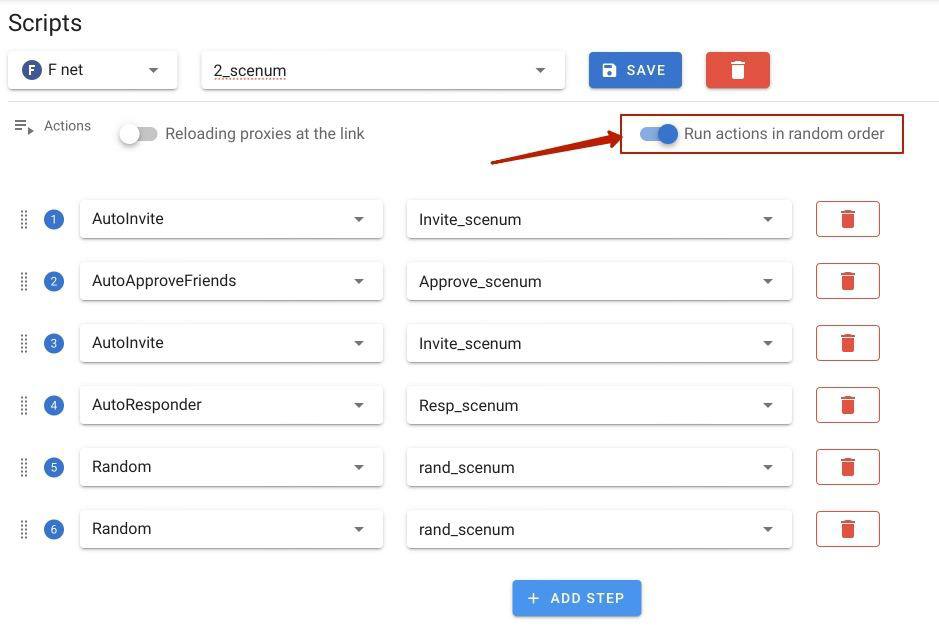Viewport: 939px width, 643px height.
Task: Open step 6 Random action dropdown
Action: pos(231,529)
